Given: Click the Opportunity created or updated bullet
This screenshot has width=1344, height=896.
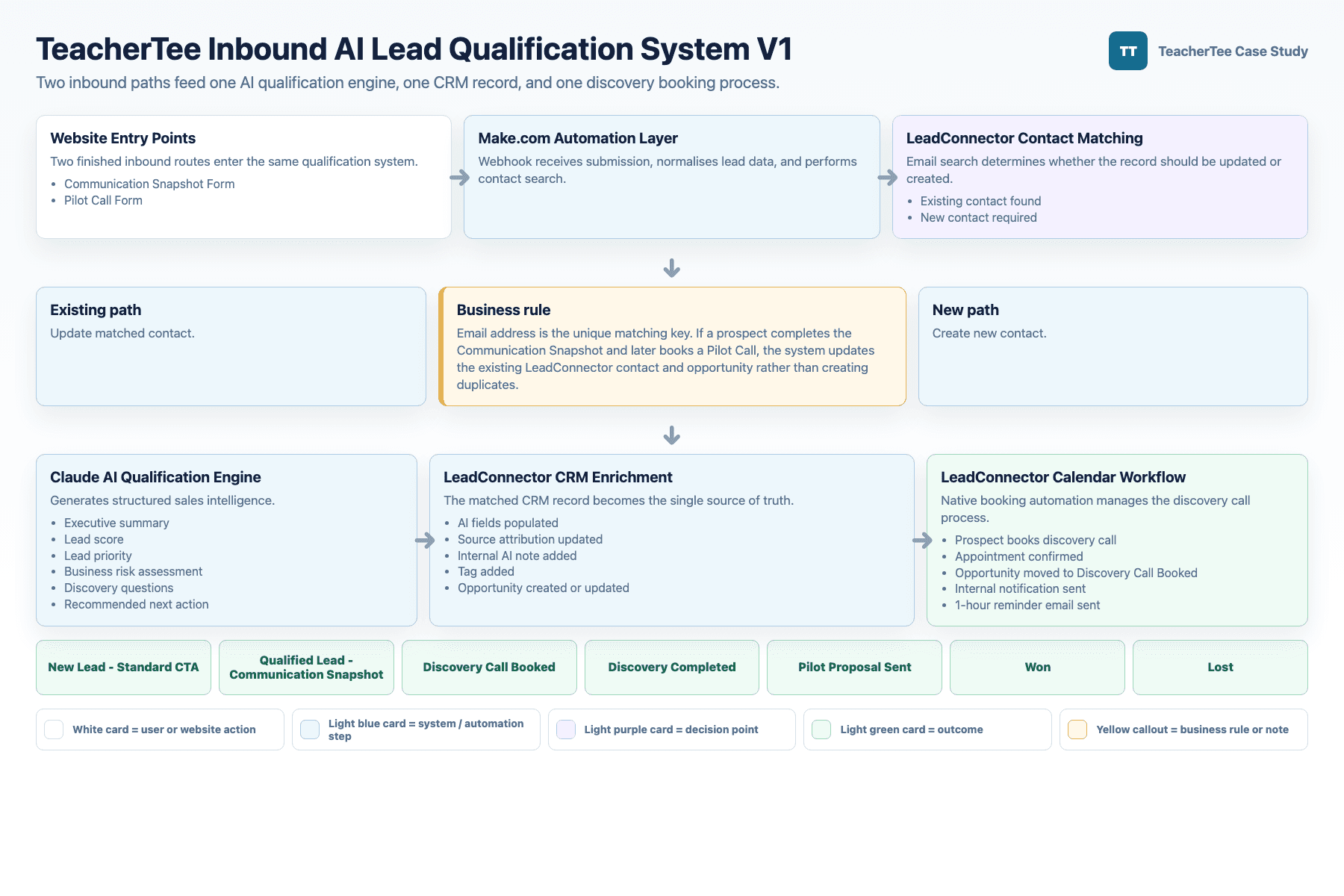Looking at the screenshot, I should coord(544,588).
